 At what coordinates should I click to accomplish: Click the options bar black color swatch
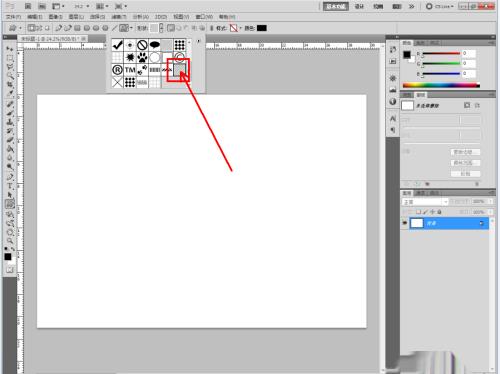(x=262, y=28)
